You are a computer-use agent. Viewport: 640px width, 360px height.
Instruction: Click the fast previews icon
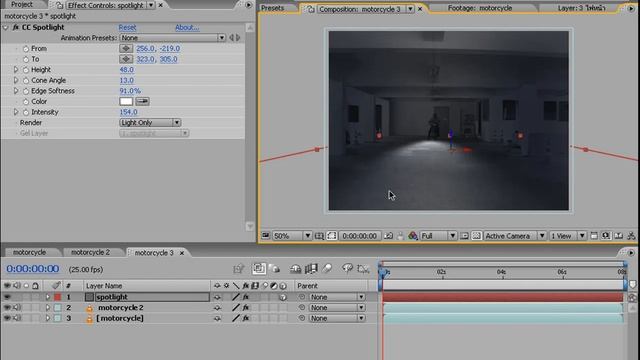(606, 236)
